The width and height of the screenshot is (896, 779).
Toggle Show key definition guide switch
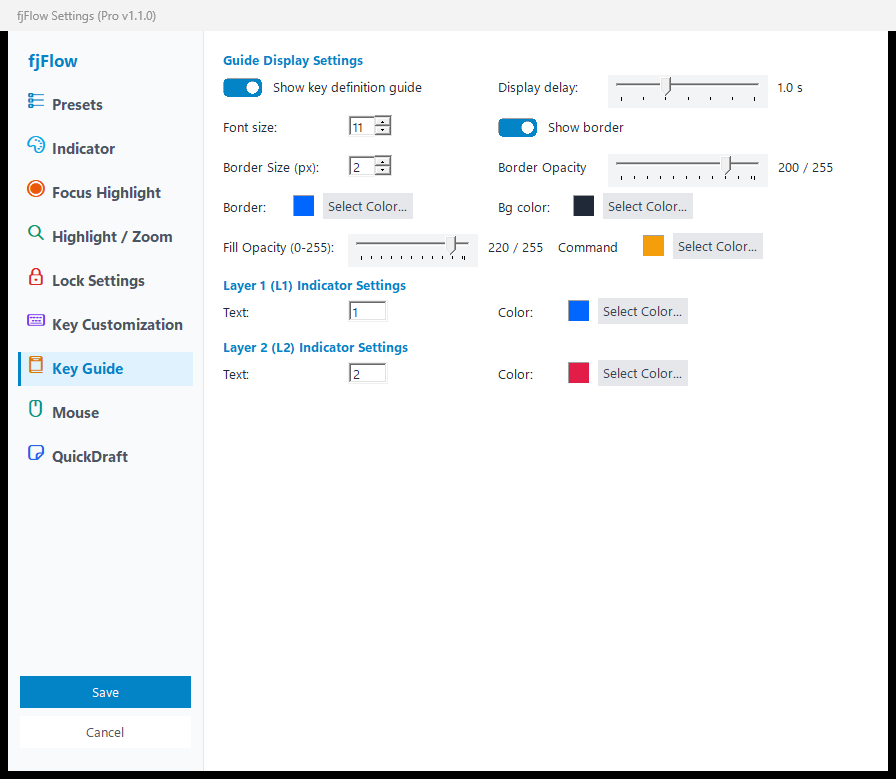coord(242,87)
